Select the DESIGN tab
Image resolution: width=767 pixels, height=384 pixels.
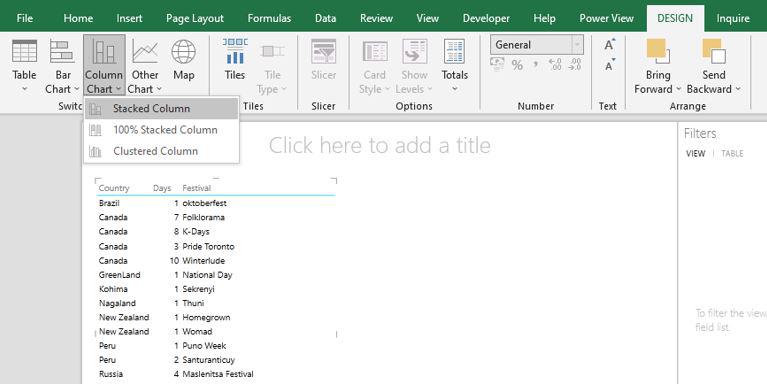pos(675,19)
